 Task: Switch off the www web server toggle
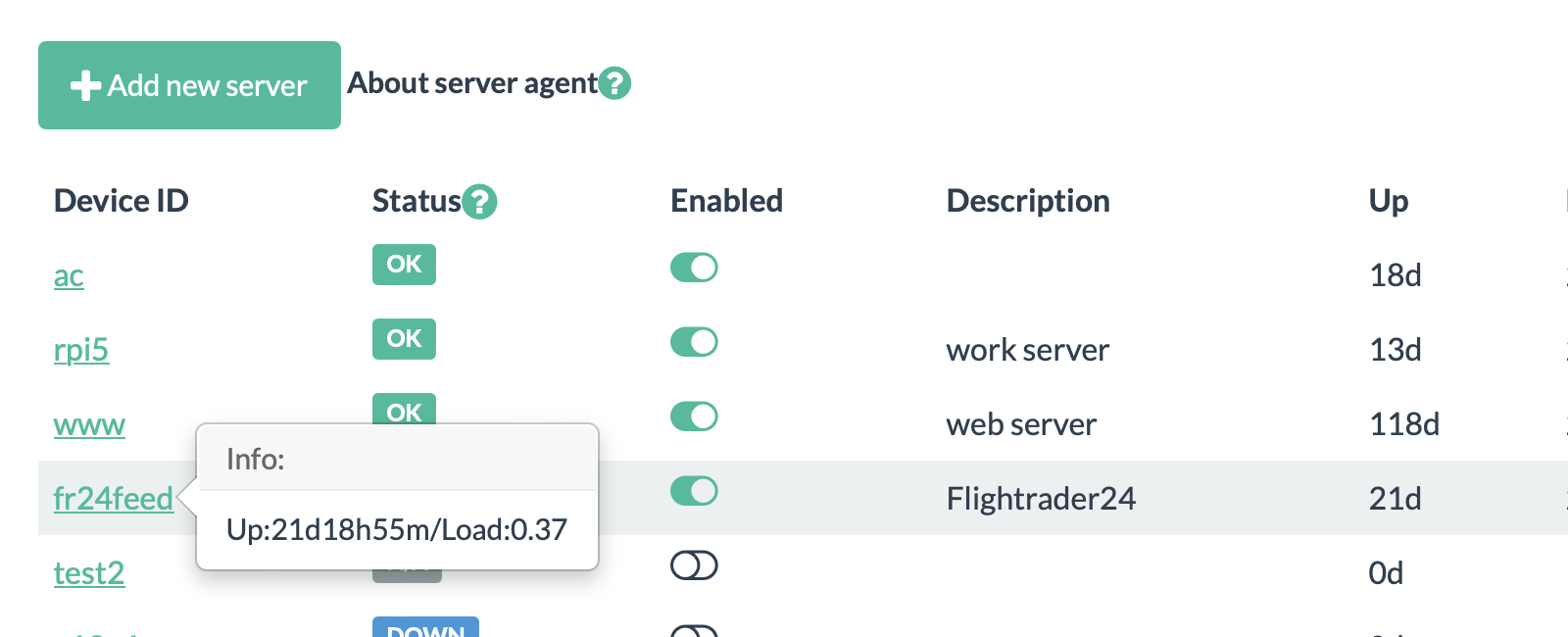(694, 416)
